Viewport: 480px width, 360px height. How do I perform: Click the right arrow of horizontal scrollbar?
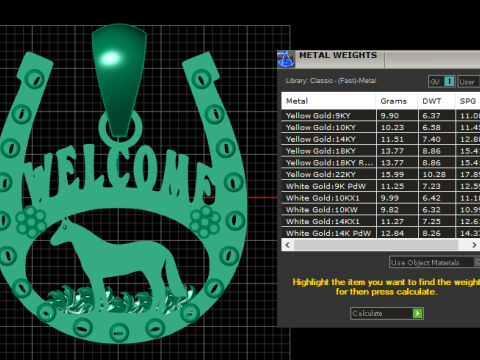point(474,245)
